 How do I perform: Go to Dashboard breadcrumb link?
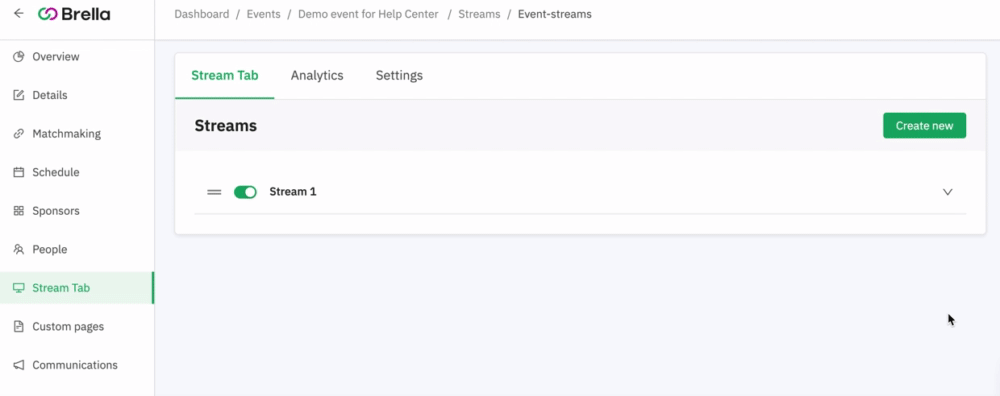[202, 14]
